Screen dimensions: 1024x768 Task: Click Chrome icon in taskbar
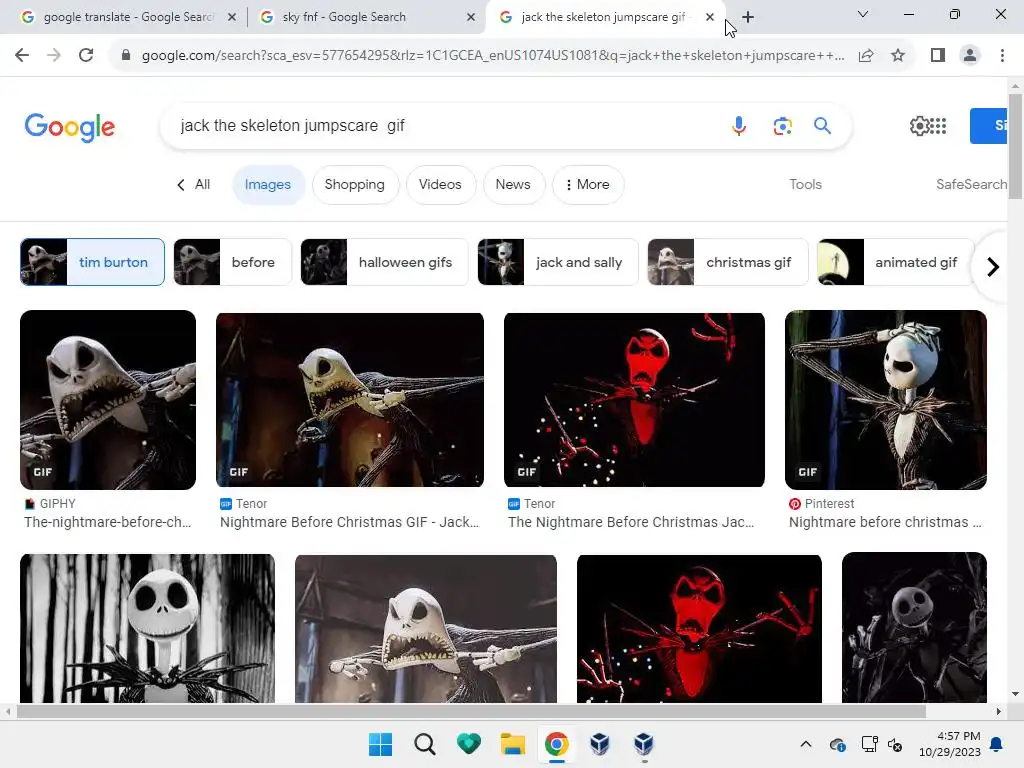[x=556, y=744]
